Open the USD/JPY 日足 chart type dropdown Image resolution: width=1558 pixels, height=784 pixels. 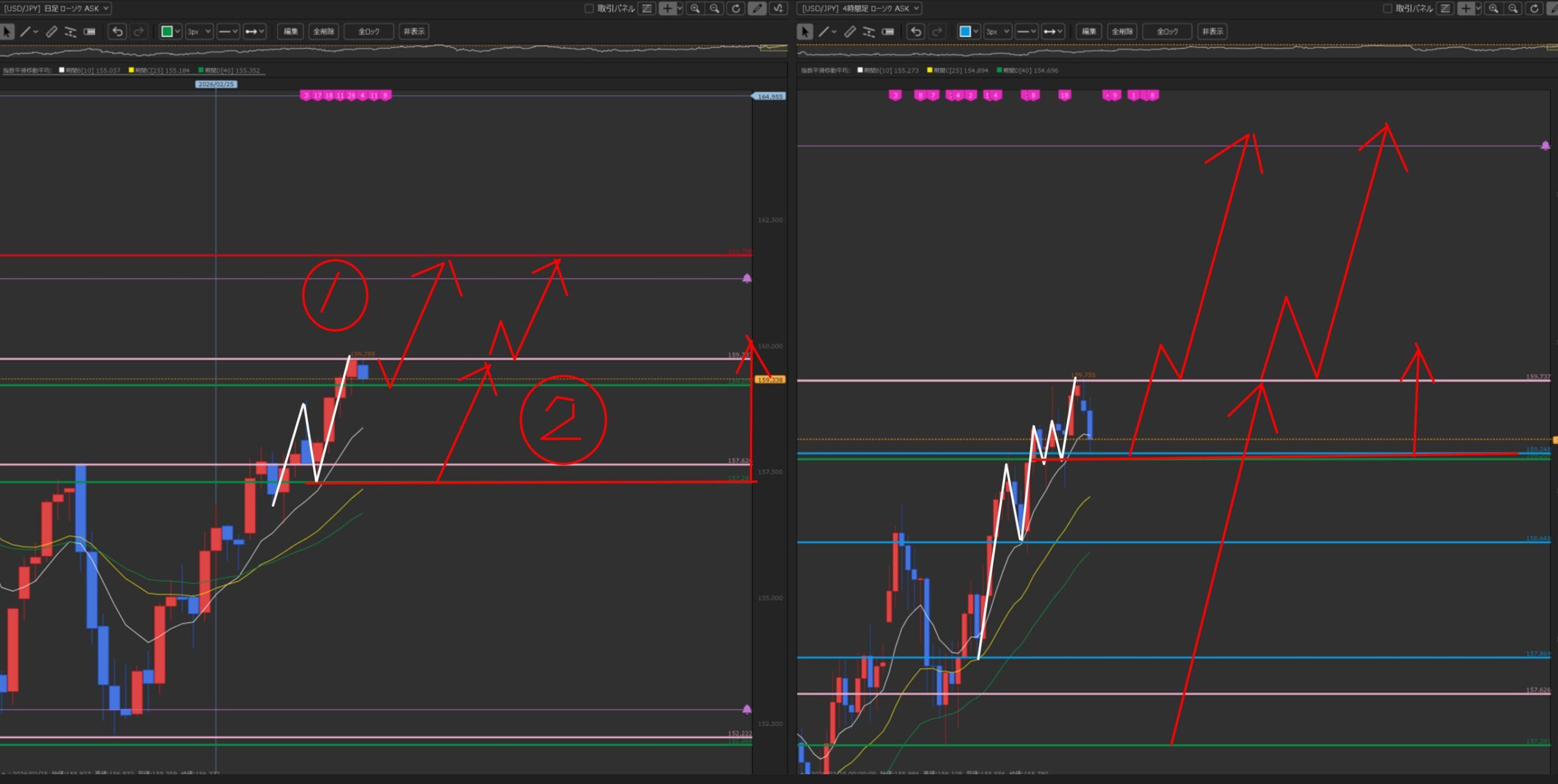(56, 9)
